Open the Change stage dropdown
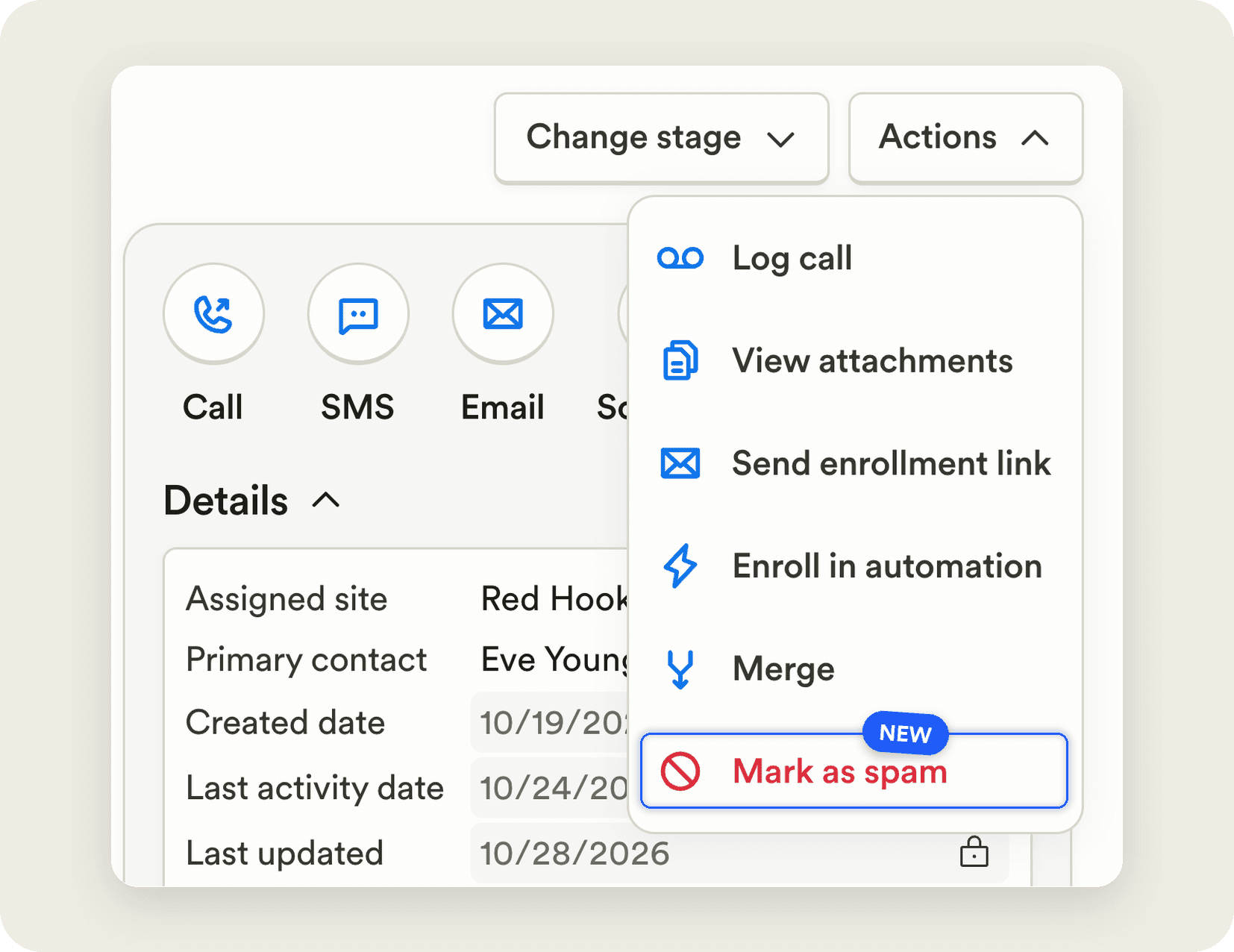This screenshot has height=952, width=1234. 661,137
